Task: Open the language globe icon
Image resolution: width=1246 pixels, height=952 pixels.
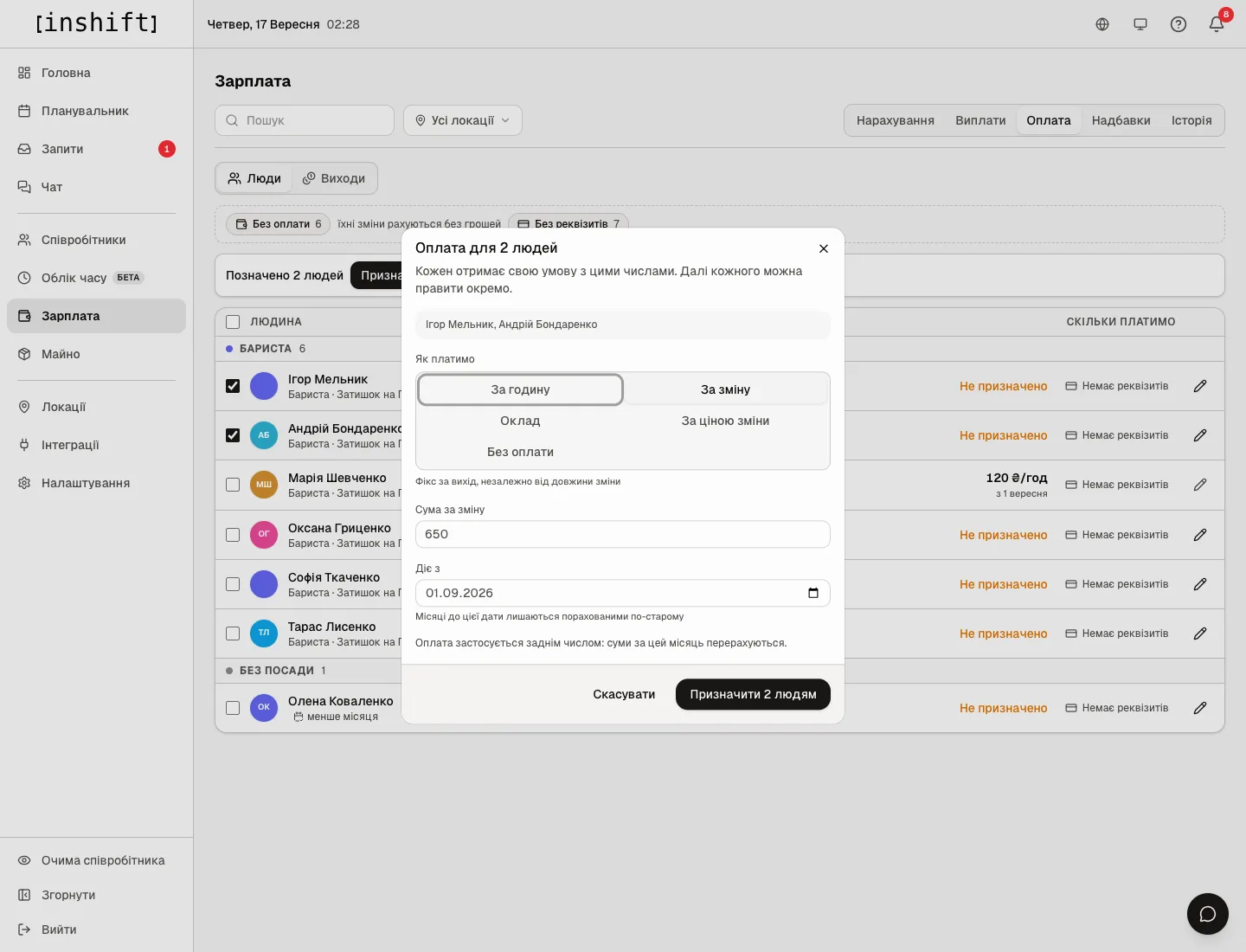Action: click(x=1102, y=24)
